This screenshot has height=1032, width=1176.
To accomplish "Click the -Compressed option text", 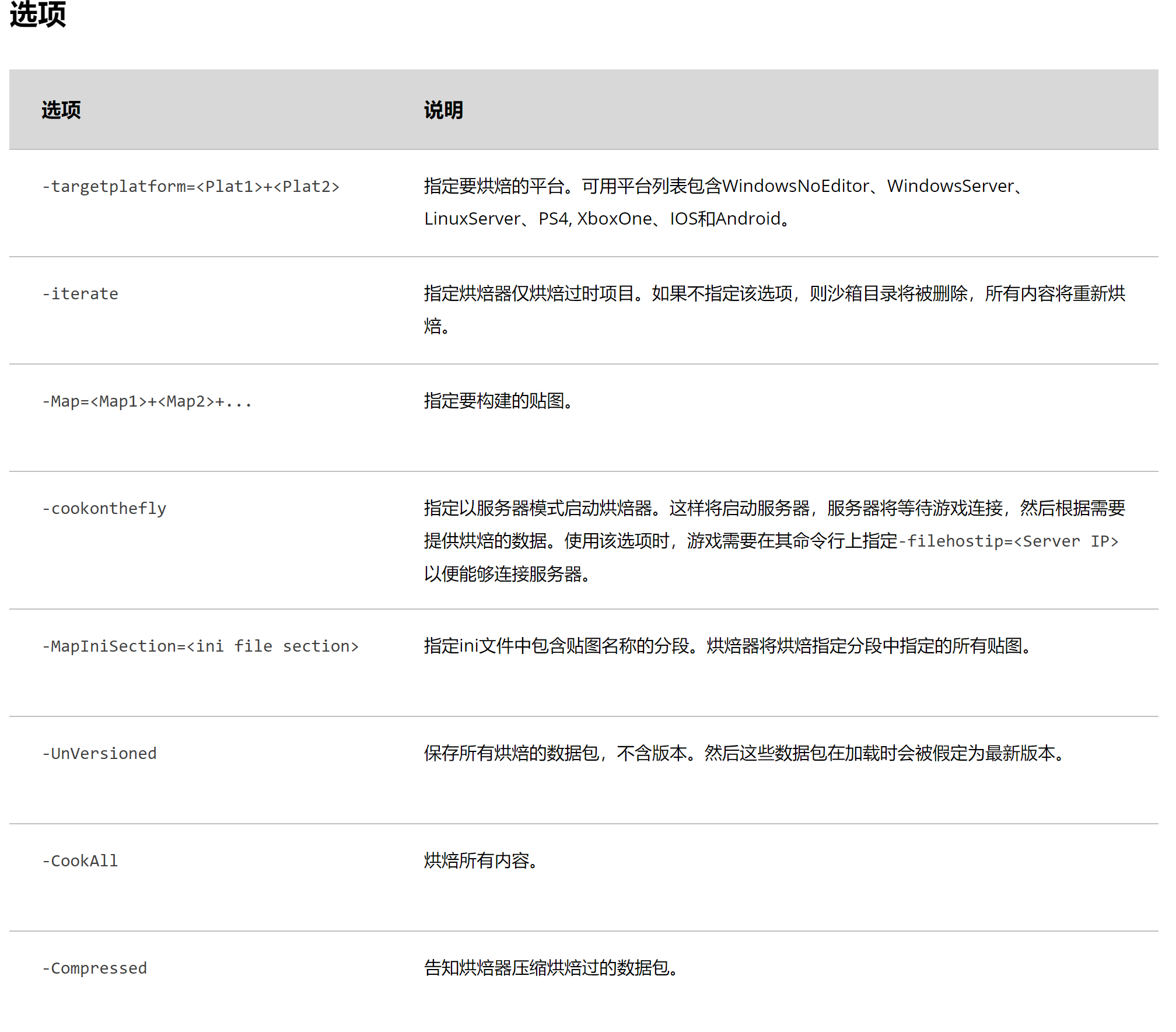I will [x=94, y=968].
